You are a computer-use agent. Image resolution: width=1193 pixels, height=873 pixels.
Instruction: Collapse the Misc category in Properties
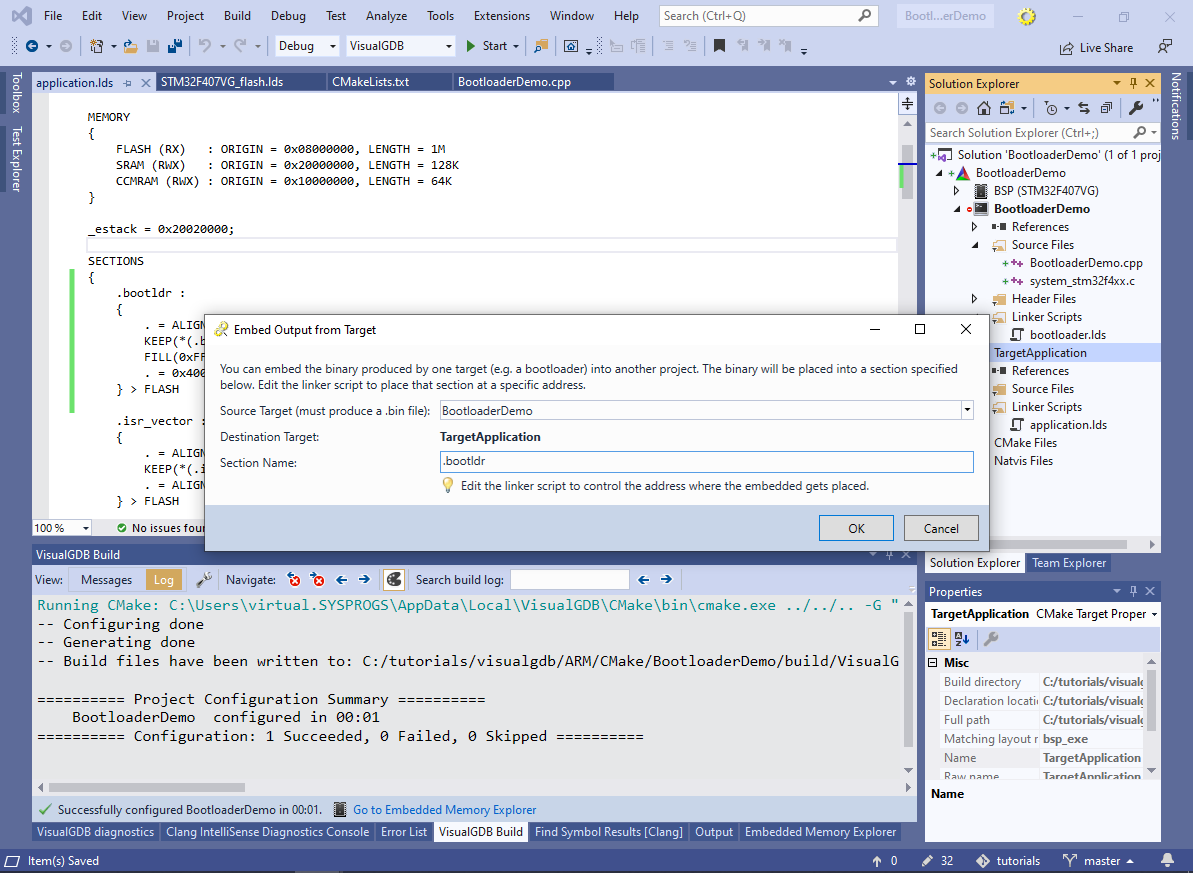[933, 663]
